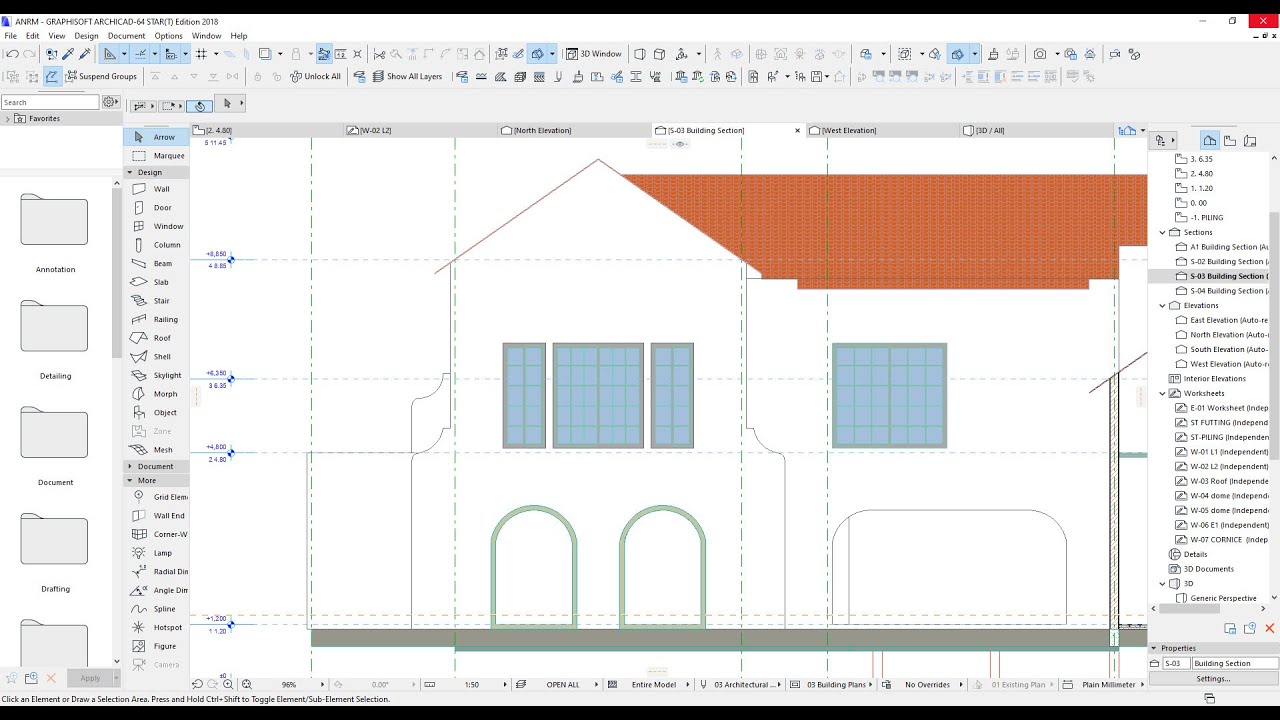Pick the Eyedropper parameter tool
This screenshot has width=1280, height=720.
[67, 54]
